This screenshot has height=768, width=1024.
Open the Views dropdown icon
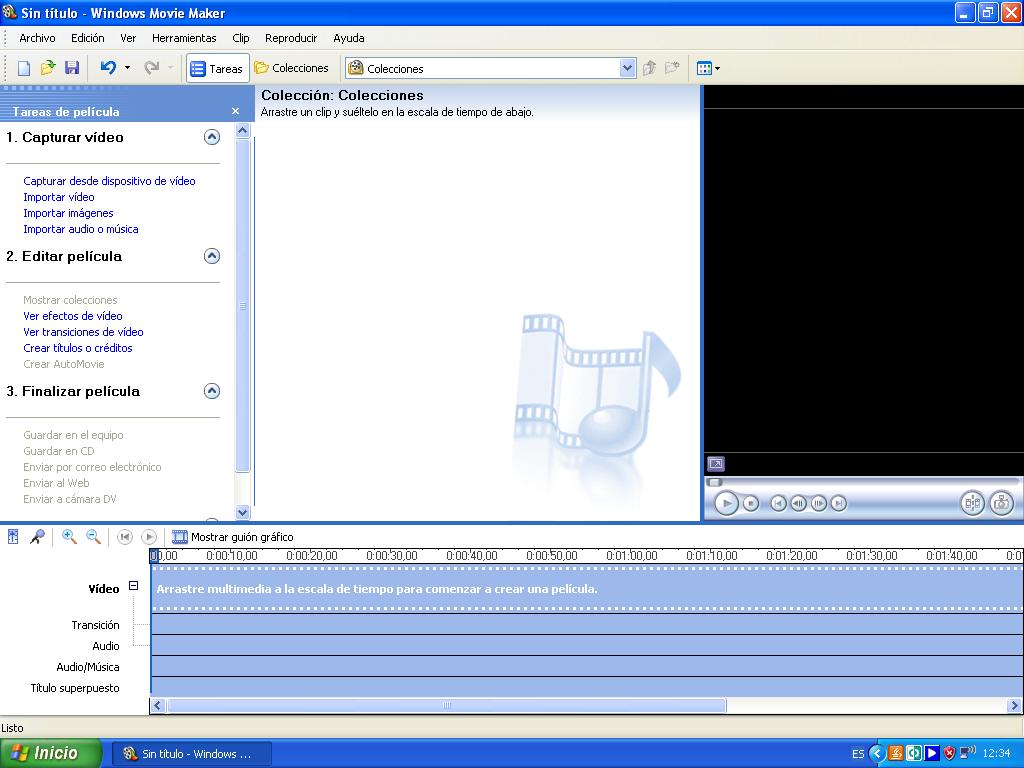pos(708,68)
